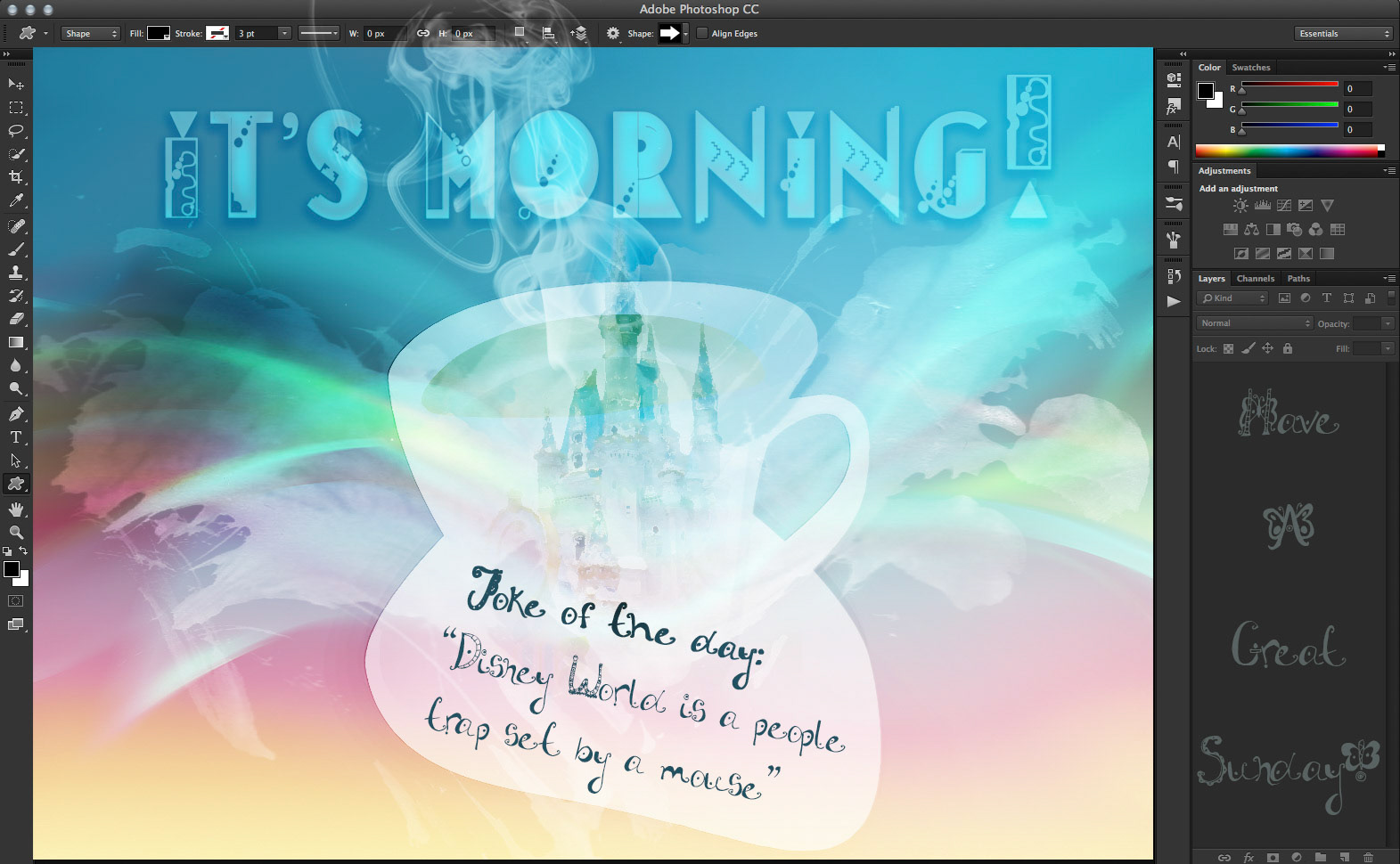The image size is (1400, 864).
Task: Select the Horizontal Type tool
Action: (16, 437)
